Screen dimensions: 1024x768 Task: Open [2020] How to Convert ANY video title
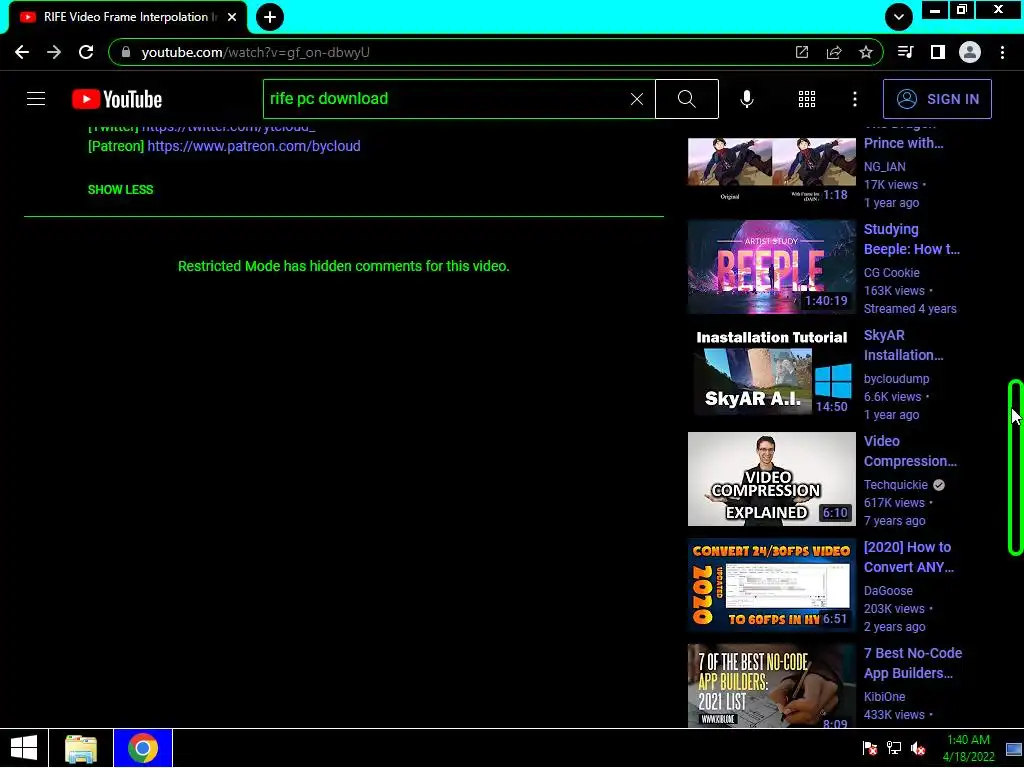click(909, 557)
